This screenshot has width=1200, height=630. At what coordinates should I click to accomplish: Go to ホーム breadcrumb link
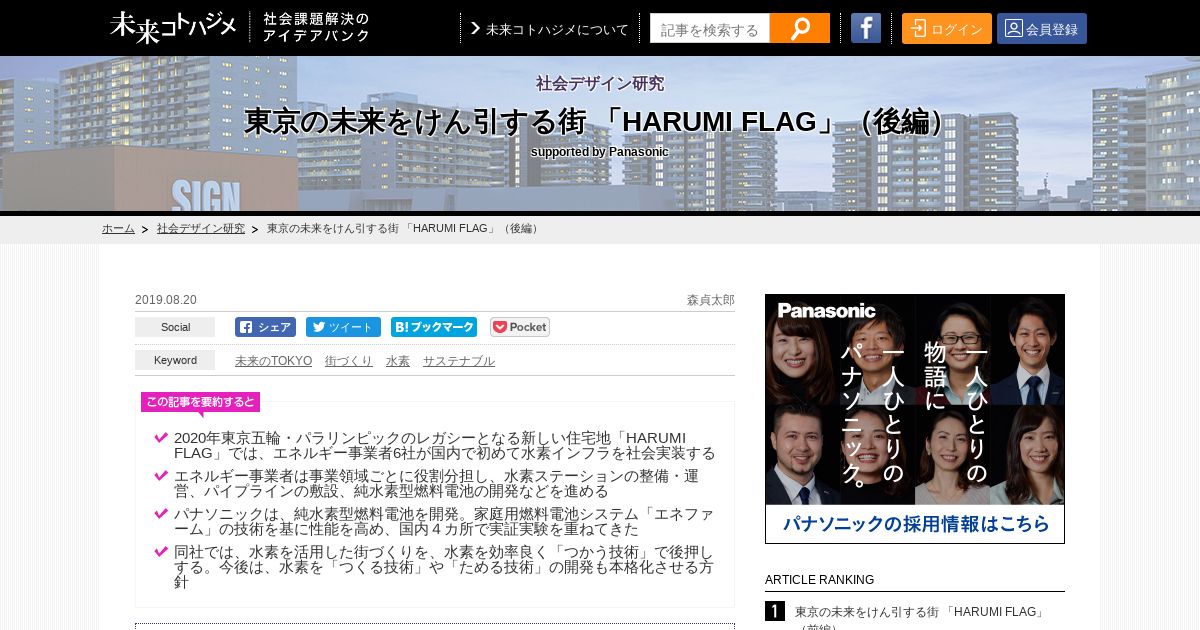pos(118,229)
